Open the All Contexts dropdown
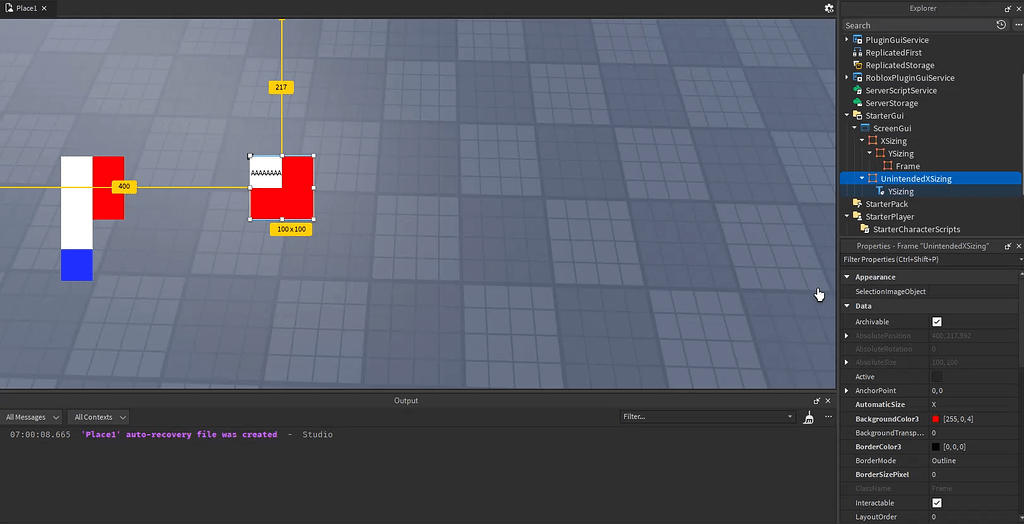The width and height of the screenshot is (1024, 524). [x=98, y=417]
